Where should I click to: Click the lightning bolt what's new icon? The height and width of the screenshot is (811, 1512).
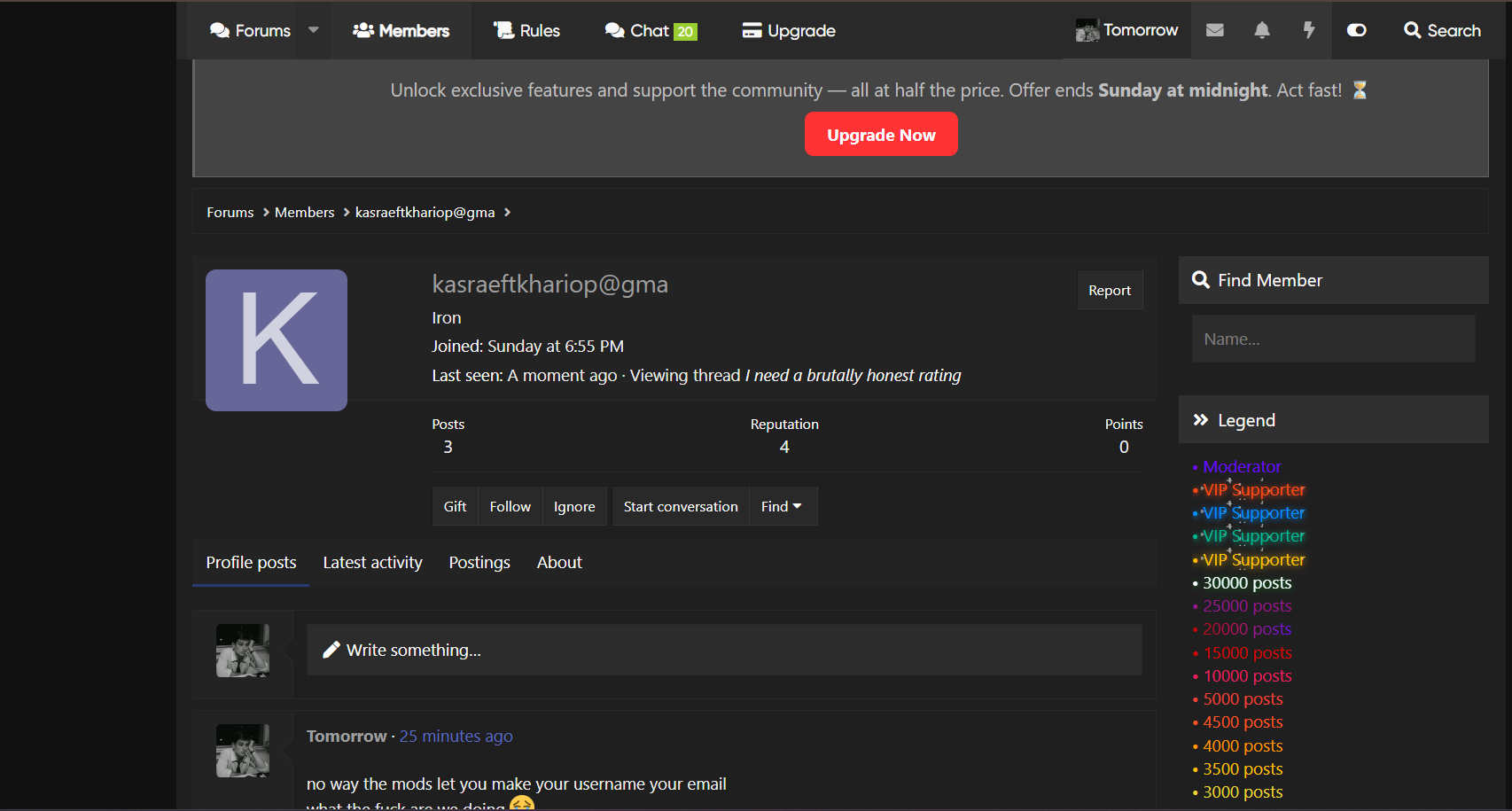coord(1308,30)
